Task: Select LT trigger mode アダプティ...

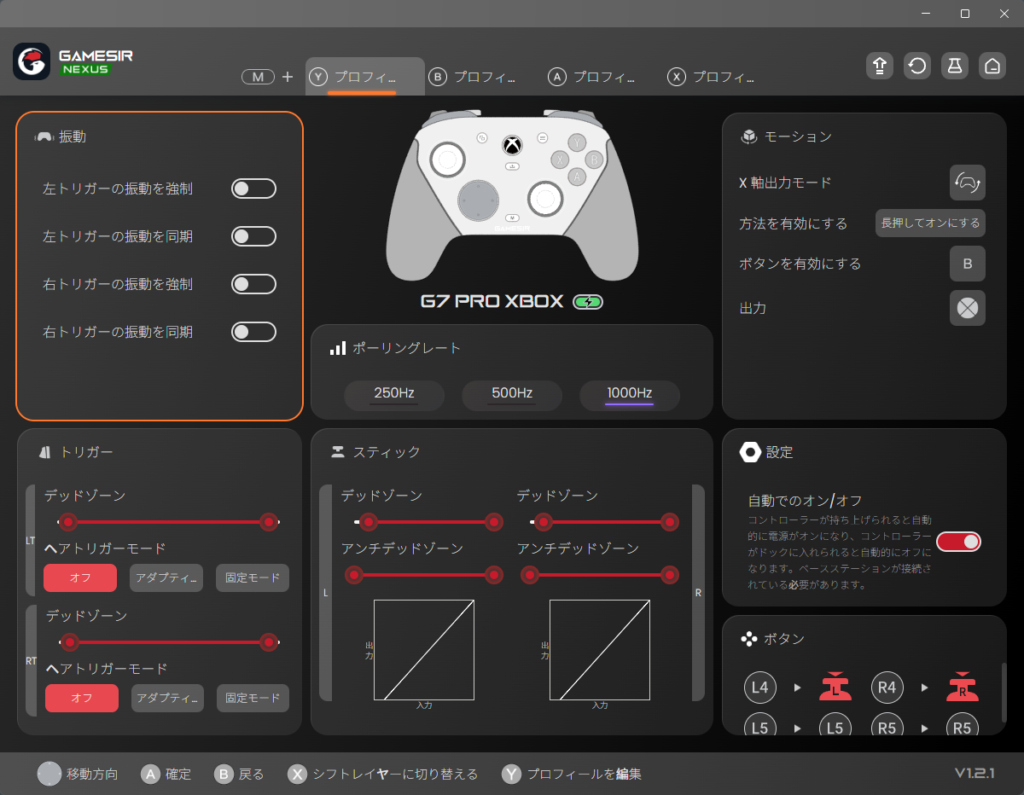Action: [x=166, y=578]
